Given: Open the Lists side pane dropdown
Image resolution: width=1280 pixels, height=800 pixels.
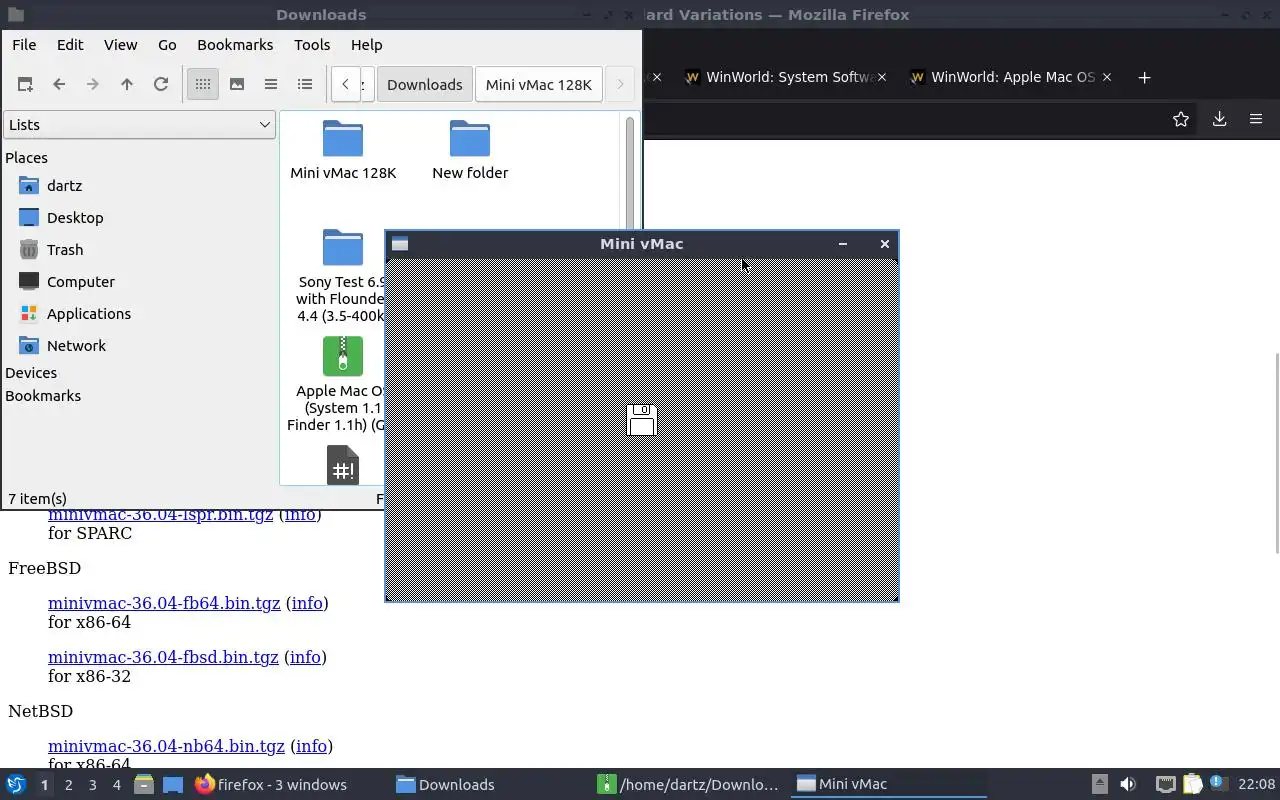Looking at the screenshot, I should pos(139,124).
